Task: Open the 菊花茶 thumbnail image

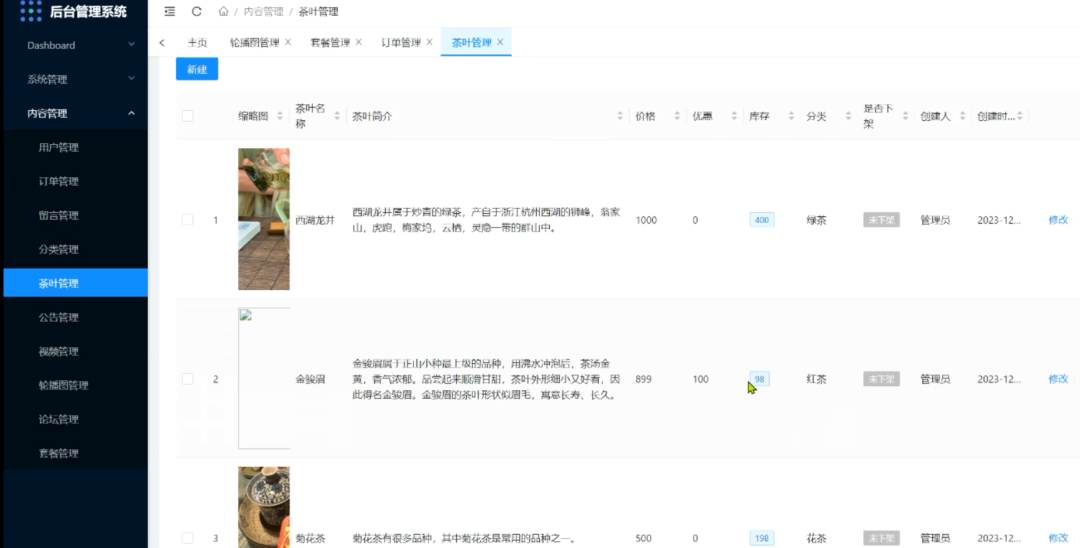Action: point(264,507)
